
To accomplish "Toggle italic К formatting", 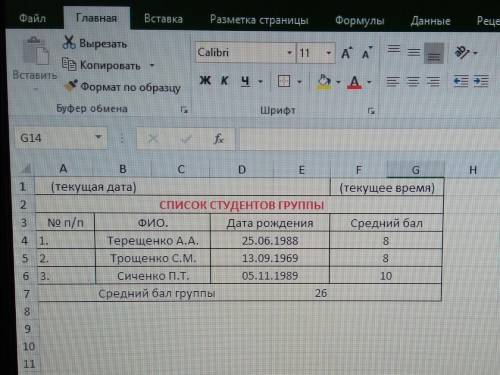I will (225, 80).
